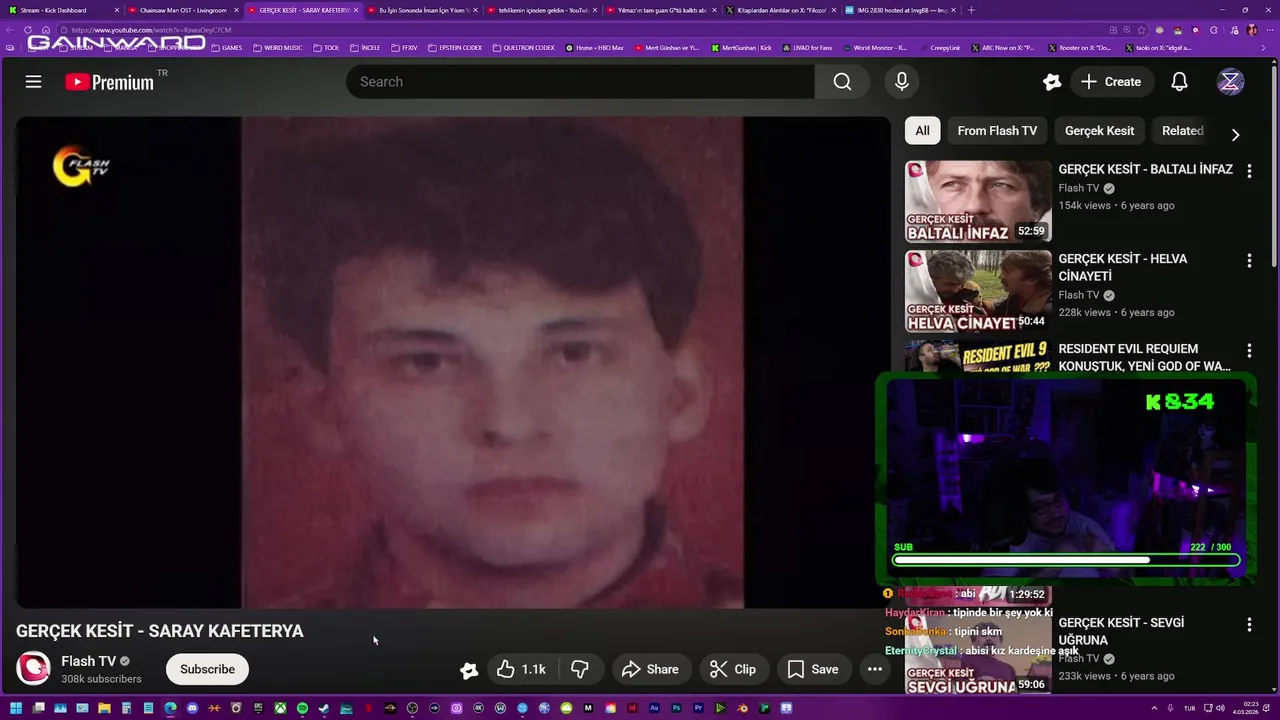
Task: Click the SUB goal progress bar overlay
Action: click(1066, 560)
